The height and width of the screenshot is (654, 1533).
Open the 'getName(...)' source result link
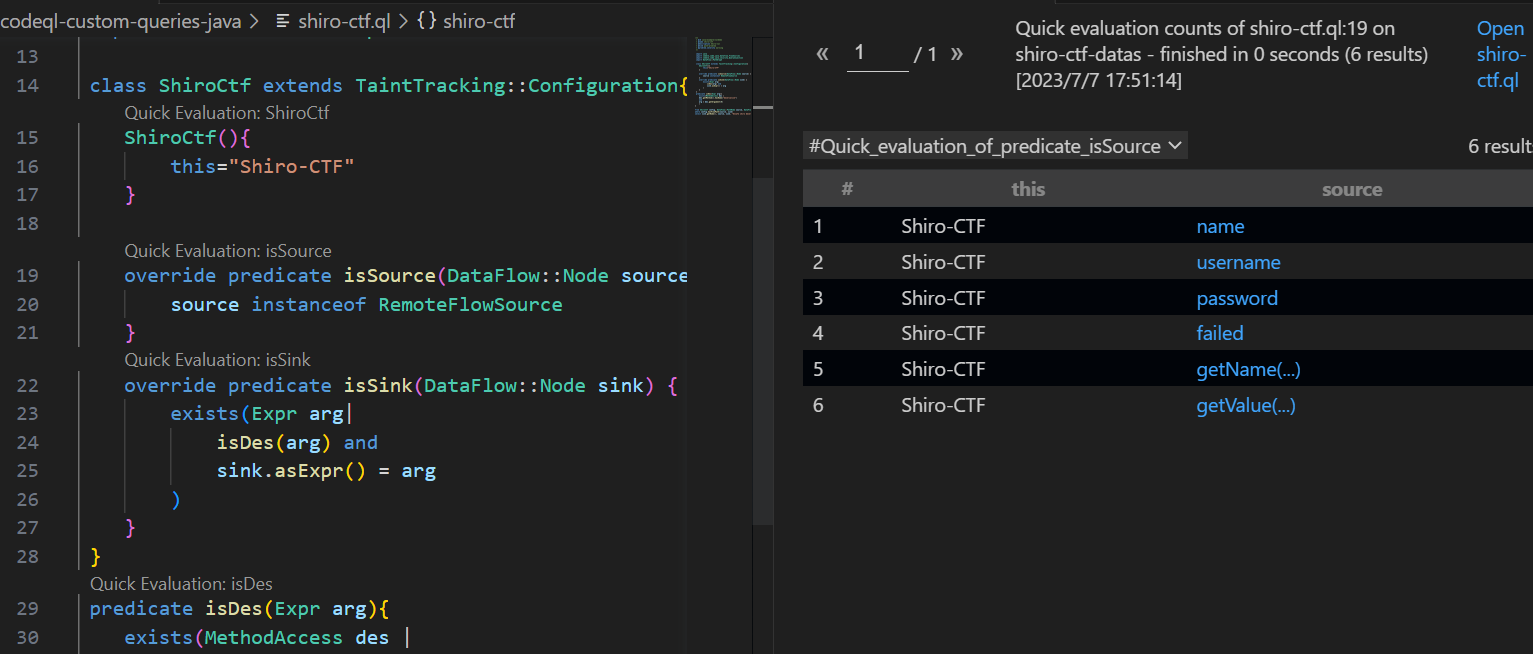pyautogui.click(x=1248, y=369)
